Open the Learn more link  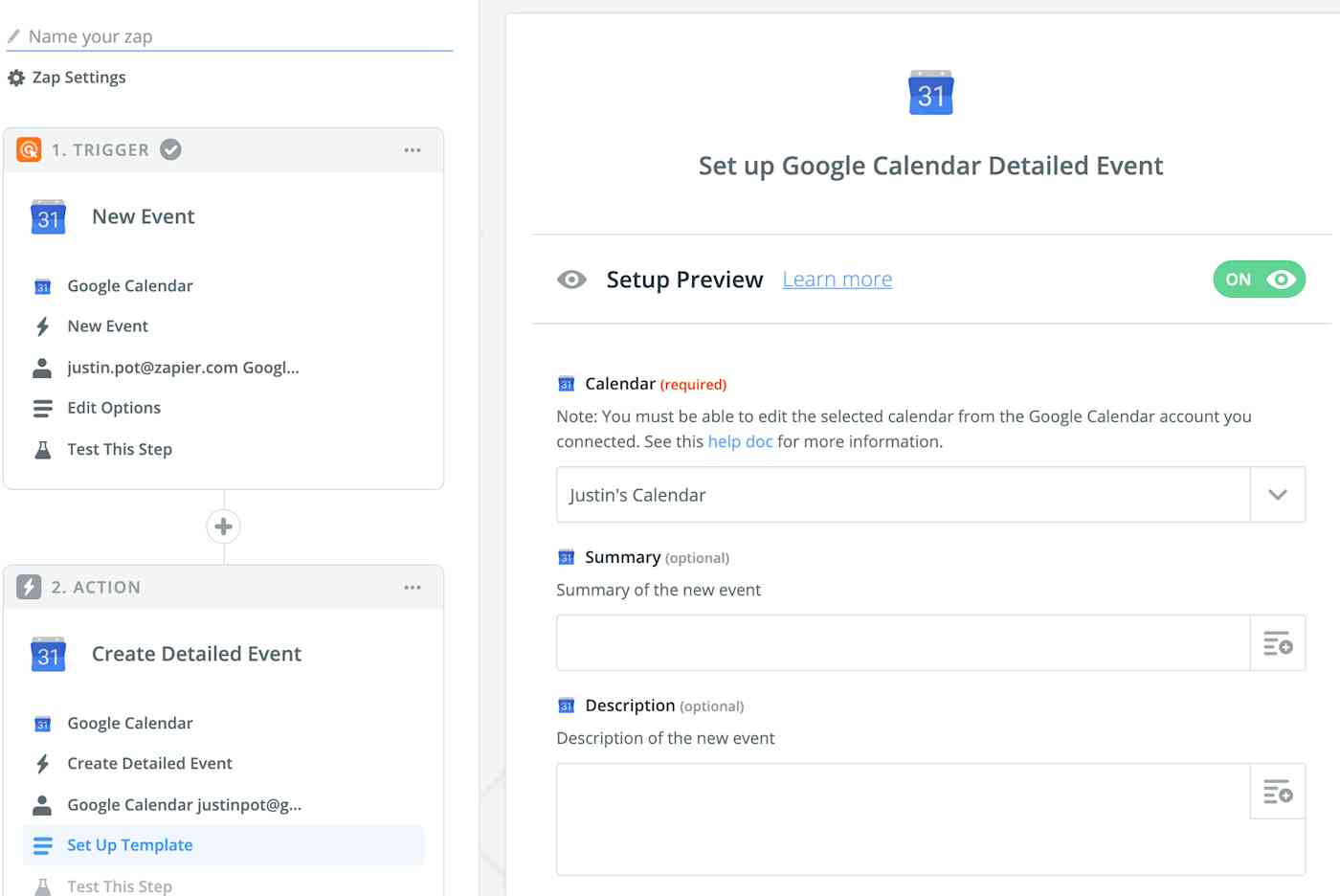[x=837, y=280]
